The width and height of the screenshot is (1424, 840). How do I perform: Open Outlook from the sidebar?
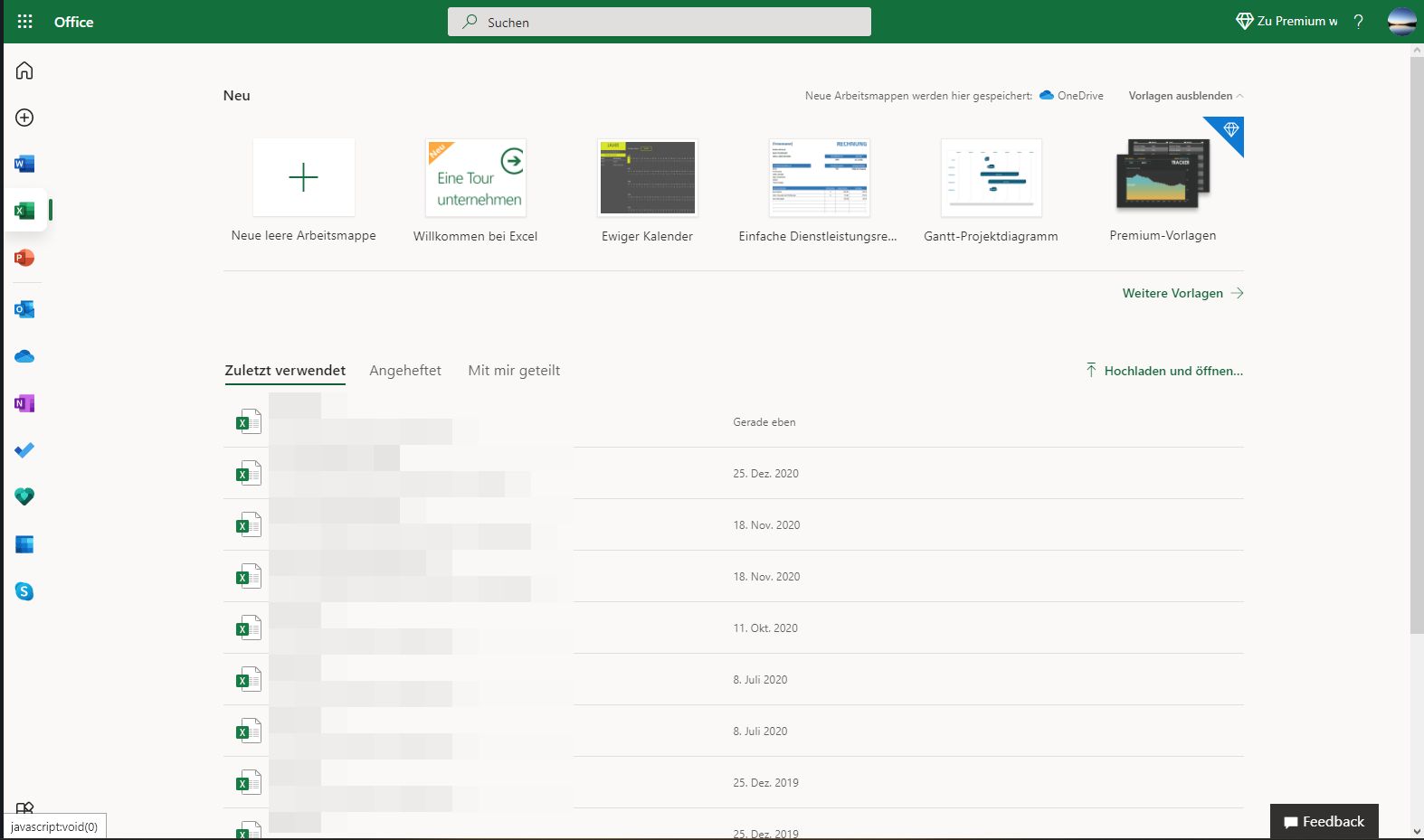click(x=24, y=309)
